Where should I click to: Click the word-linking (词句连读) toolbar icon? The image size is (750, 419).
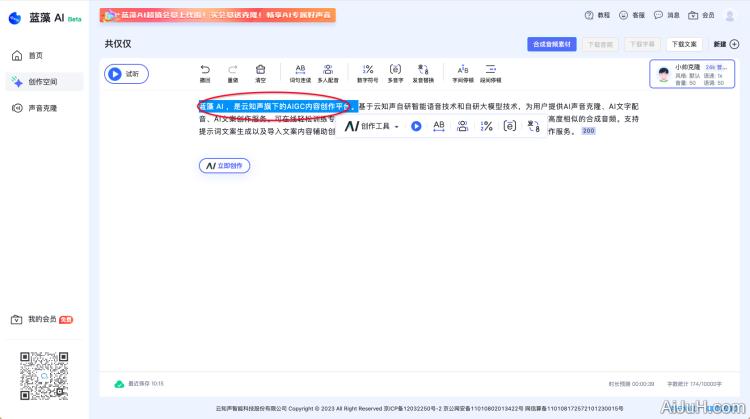click(300, 72)
